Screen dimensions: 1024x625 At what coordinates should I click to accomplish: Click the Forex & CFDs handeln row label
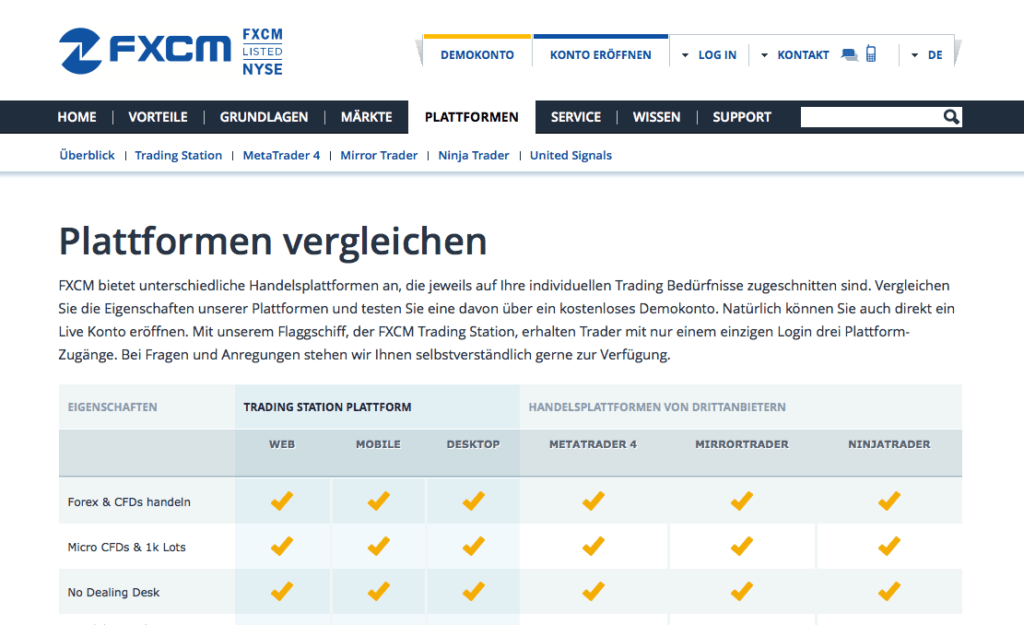click(x=129, y=502)
